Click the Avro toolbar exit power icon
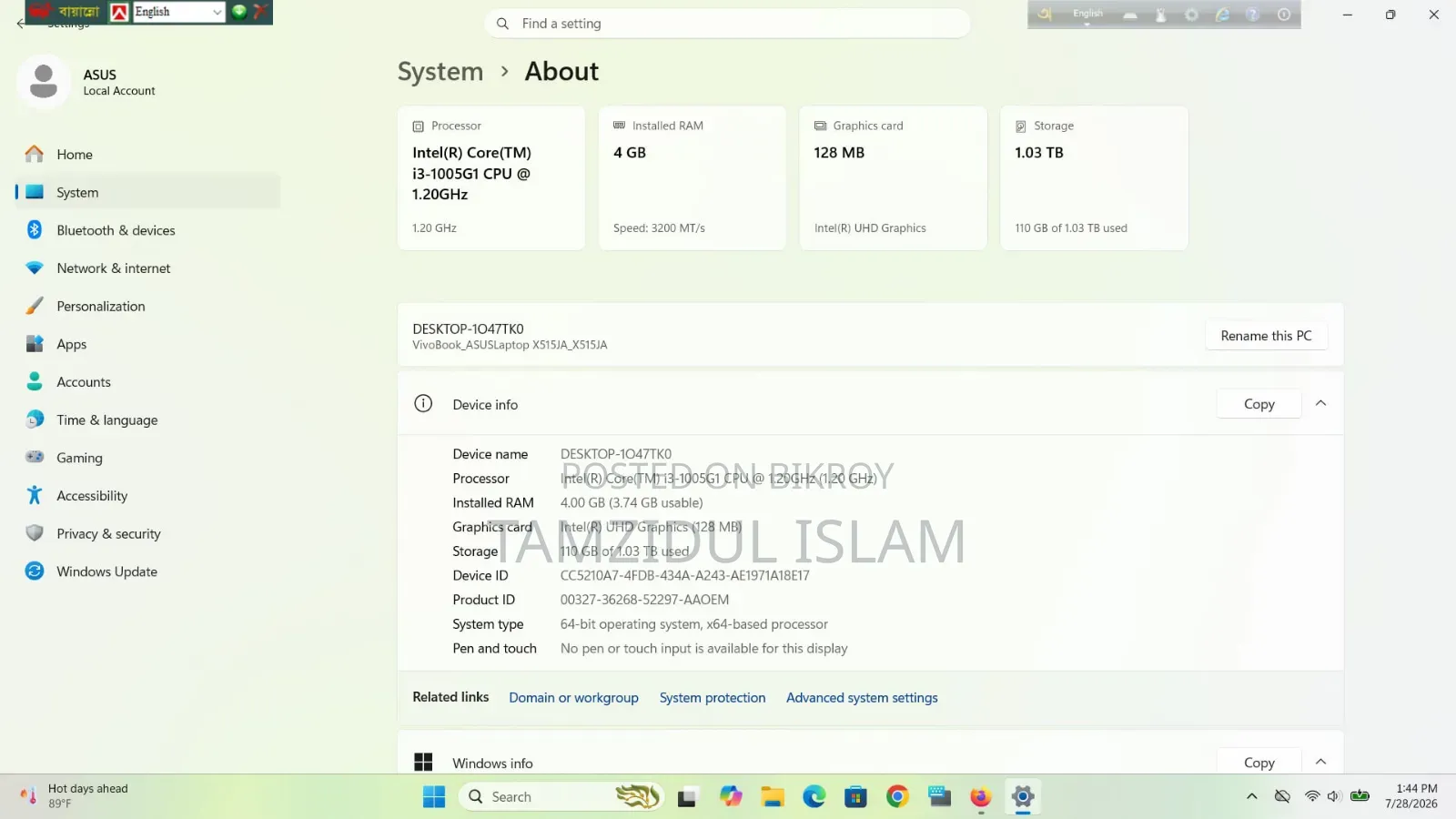 (1284, 15)
